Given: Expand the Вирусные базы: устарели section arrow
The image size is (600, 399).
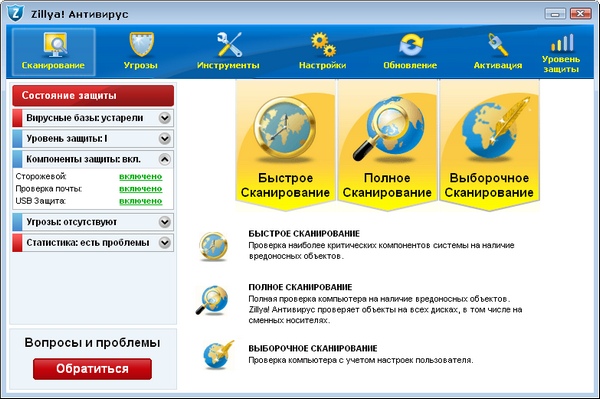Looking at the screenshot, I should pos(165,118).
